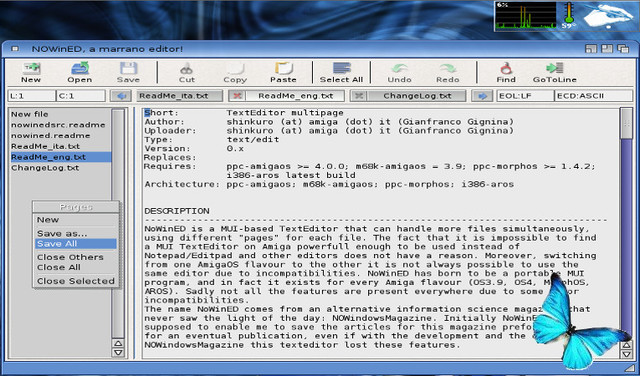Select nowined.readme in the pages list

pos(60,136)
